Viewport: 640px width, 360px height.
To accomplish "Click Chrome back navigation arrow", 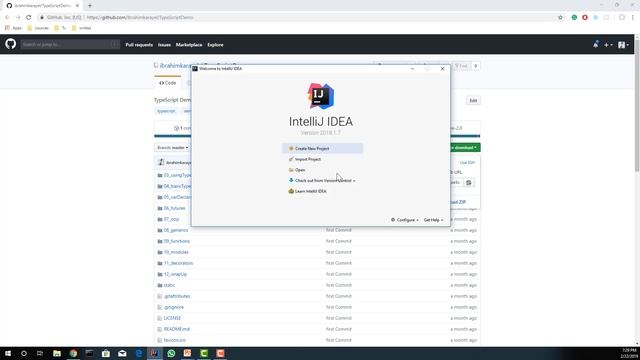I will pos(7,18).
